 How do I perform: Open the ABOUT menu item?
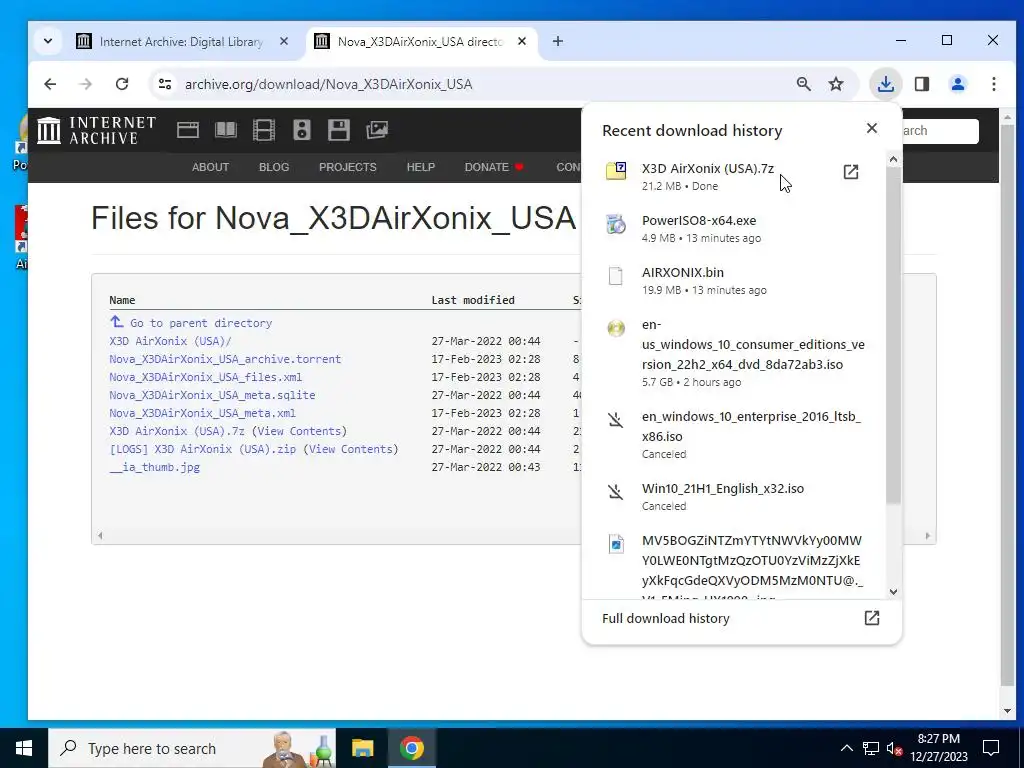coord(210,167)
